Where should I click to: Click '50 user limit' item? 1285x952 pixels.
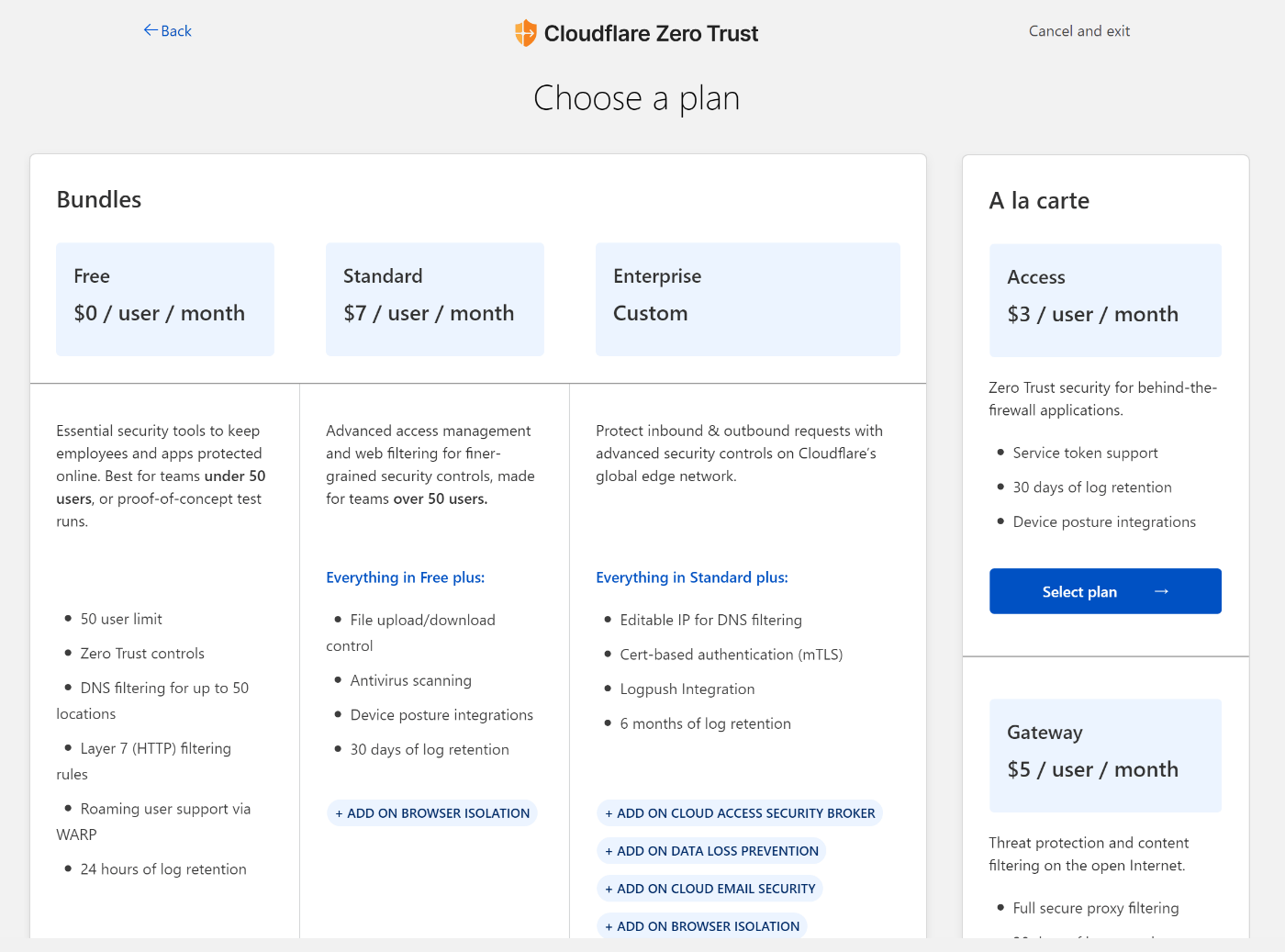121,619
